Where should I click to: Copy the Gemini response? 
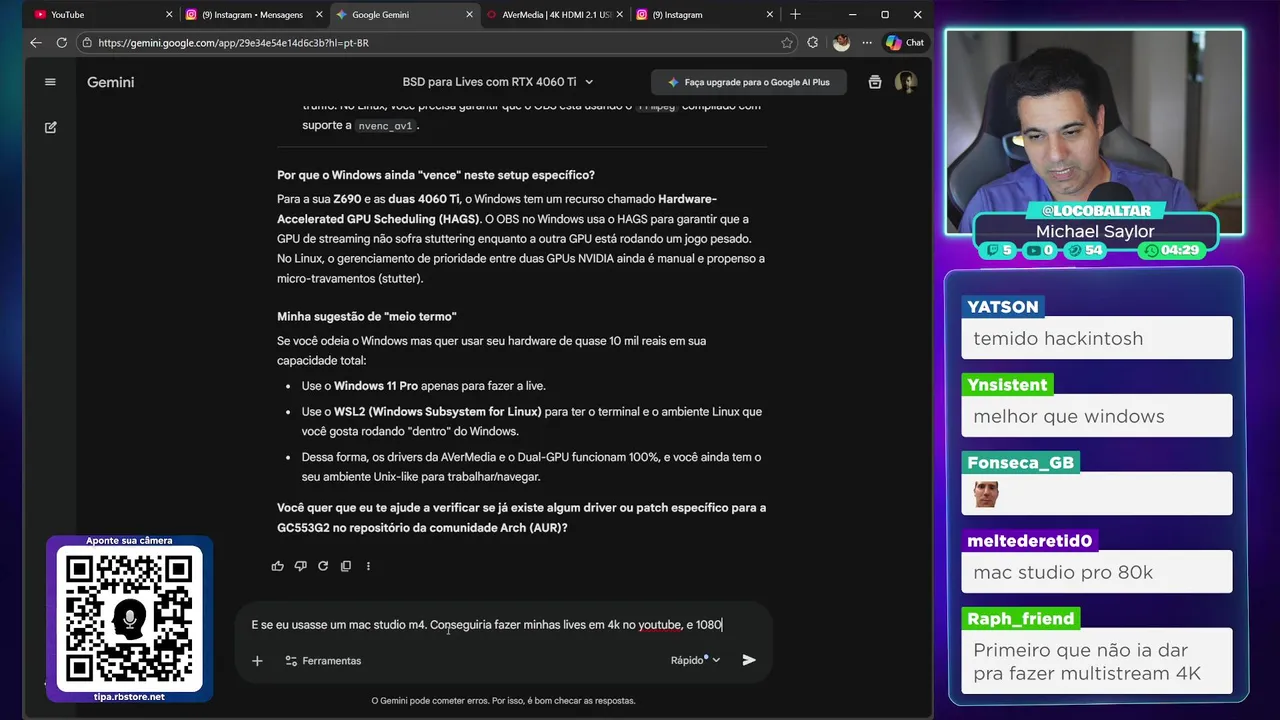coord(346,566)
